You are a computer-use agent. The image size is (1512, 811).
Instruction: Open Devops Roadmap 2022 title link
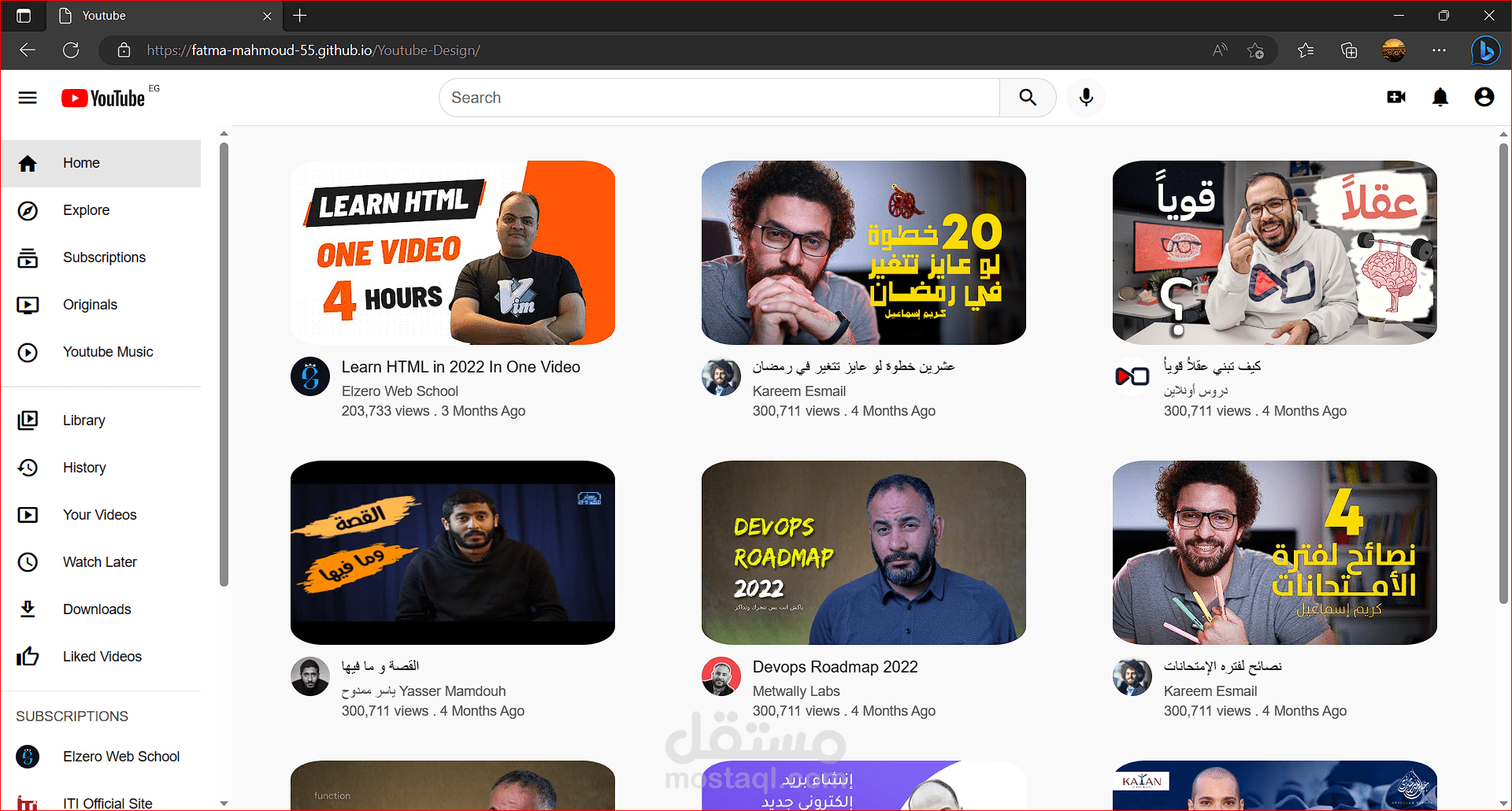835,667
